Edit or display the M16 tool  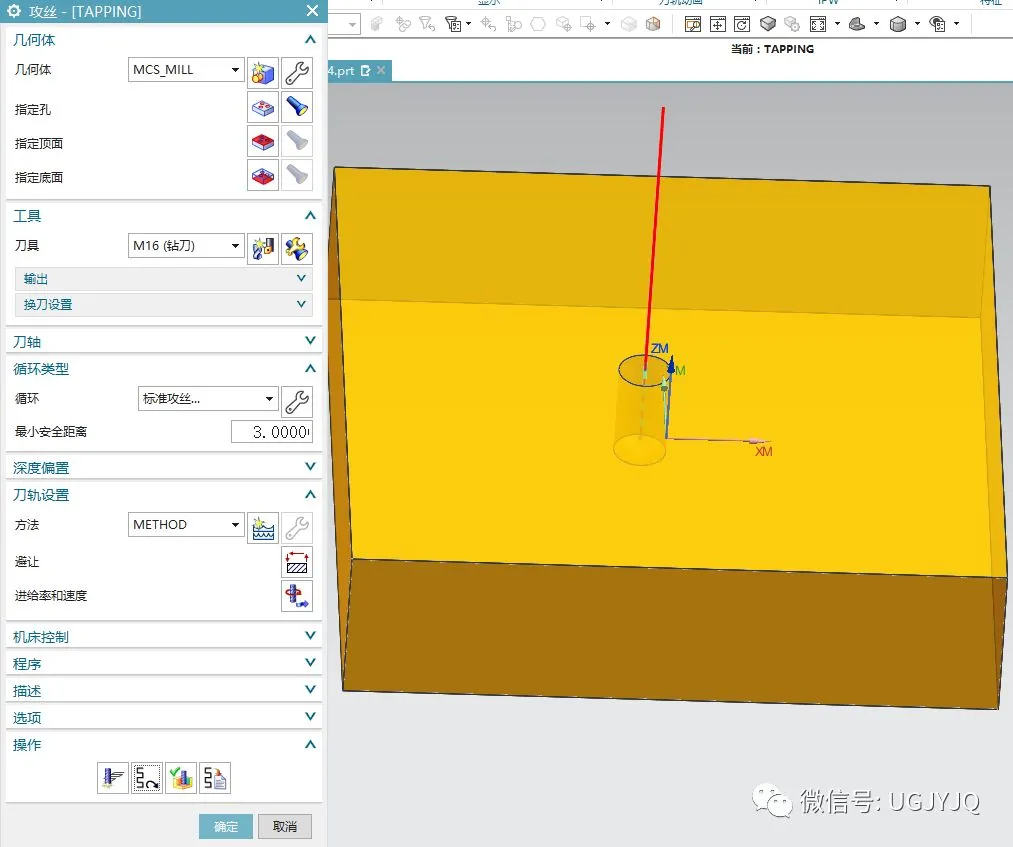coord(297,249)
